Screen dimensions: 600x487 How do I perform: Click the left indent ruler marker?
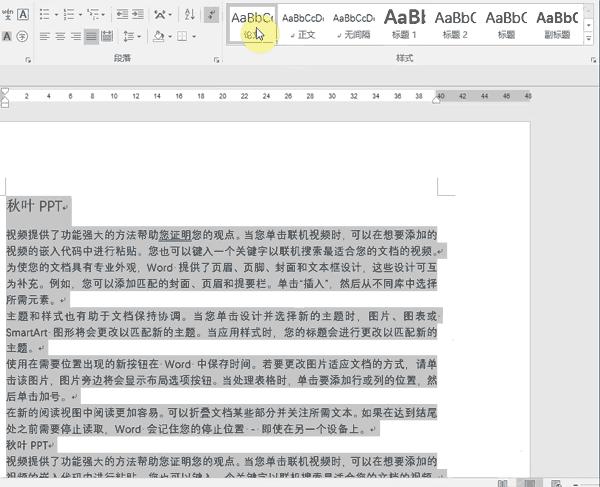[5, 103]
